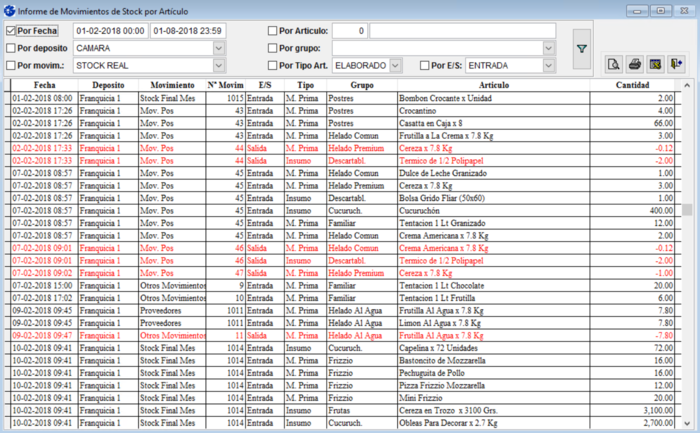
Task: Click the Fecha column header
Action: point(44,86)
